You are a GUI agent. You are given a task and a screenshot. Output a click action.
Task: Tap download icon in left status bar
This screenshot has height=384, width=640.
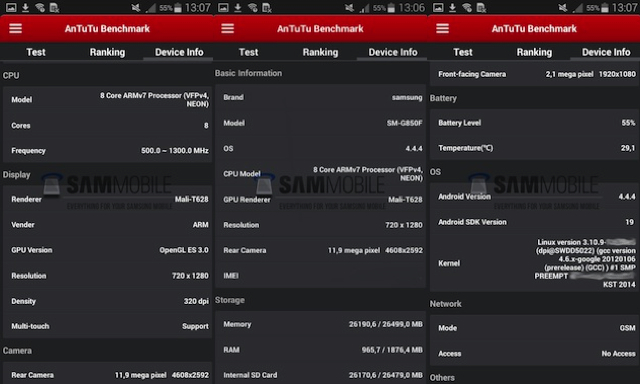coord(25,7)
